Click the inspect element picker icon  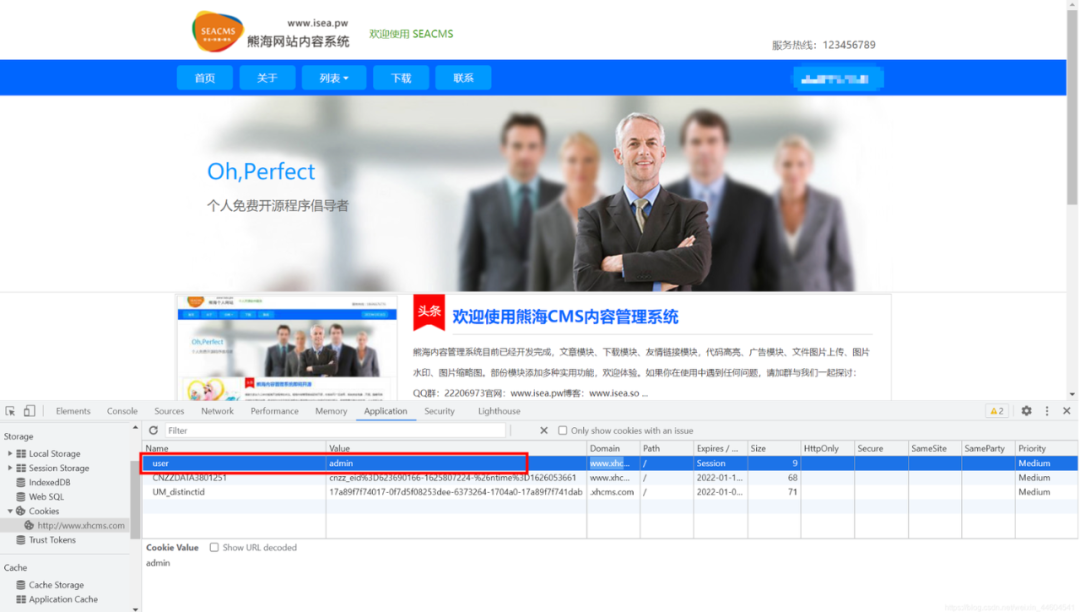point(10,411)
